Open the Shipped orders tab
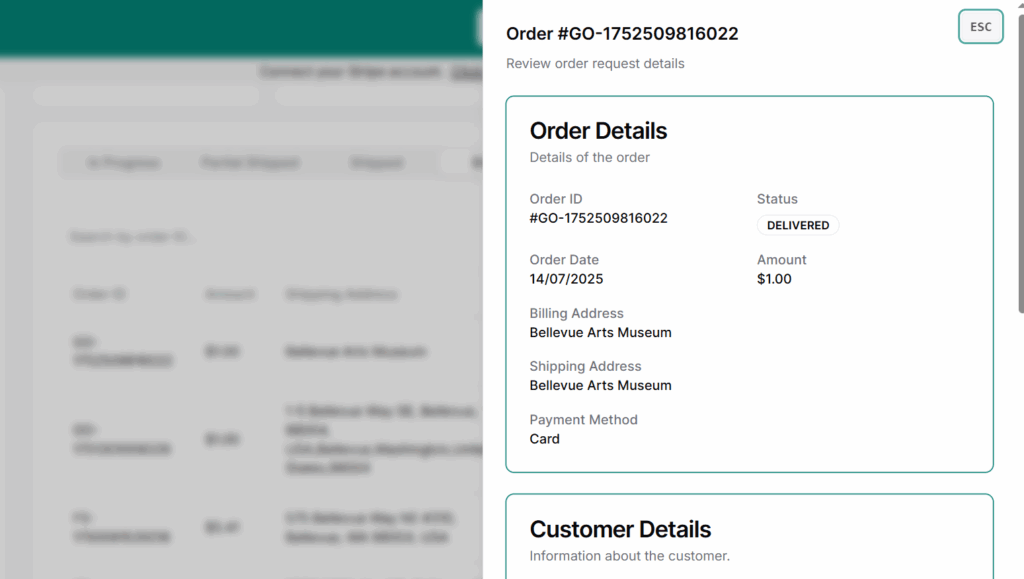This screenshot has width=1024, height=579. 376,163
